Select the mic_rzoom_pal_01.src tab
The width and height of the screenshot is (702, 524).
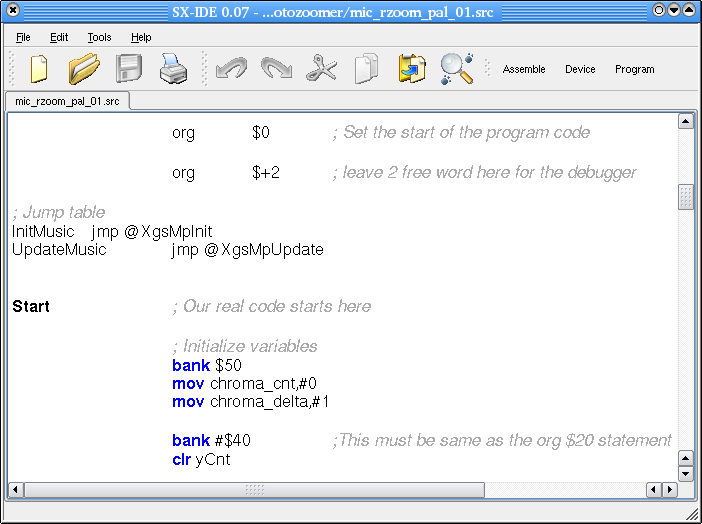click(x=67, y=101)
